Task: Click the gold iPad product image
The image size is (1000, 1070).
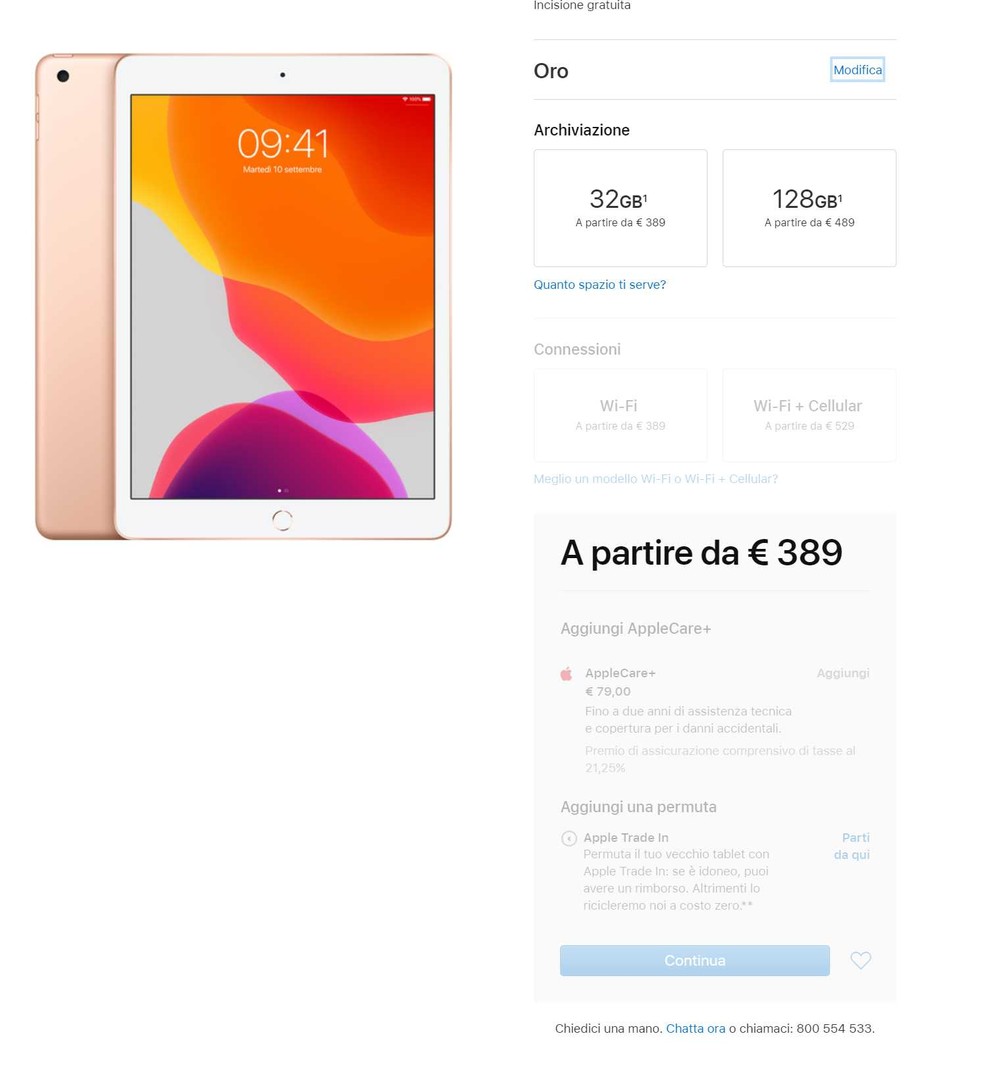Action: [x=244, y=296]
